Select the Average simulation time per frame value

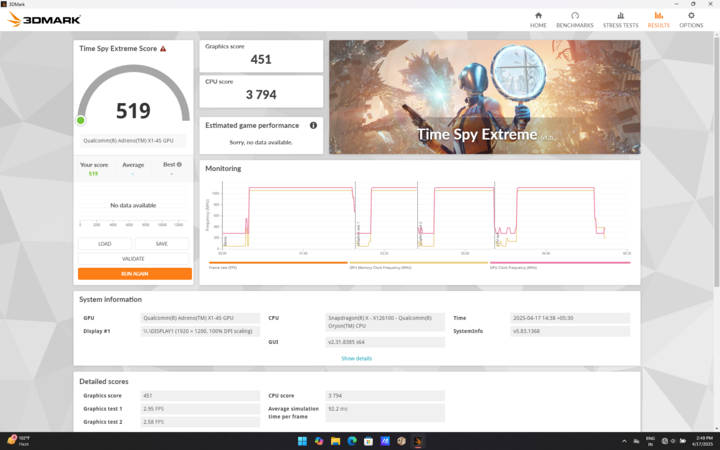[385, 412]
